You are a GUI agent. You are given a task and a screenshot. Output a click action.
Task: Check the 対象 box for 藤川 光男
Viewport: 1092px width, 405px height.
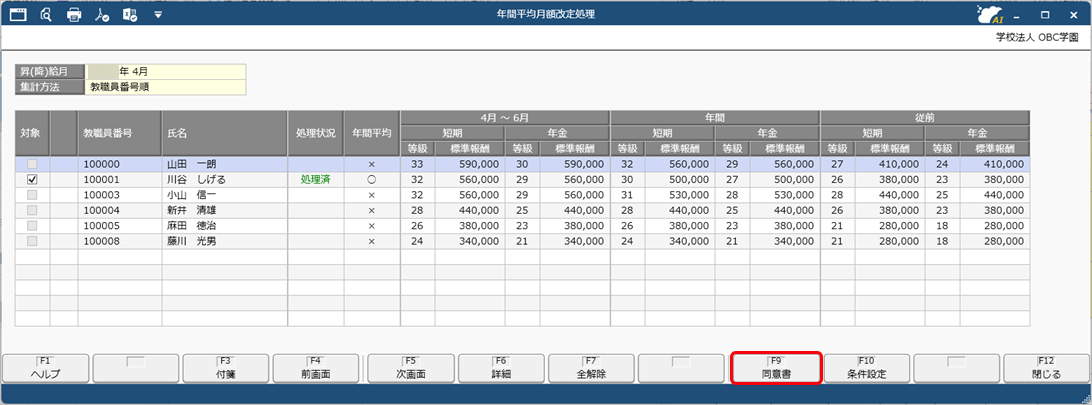[x=32, y=241]
